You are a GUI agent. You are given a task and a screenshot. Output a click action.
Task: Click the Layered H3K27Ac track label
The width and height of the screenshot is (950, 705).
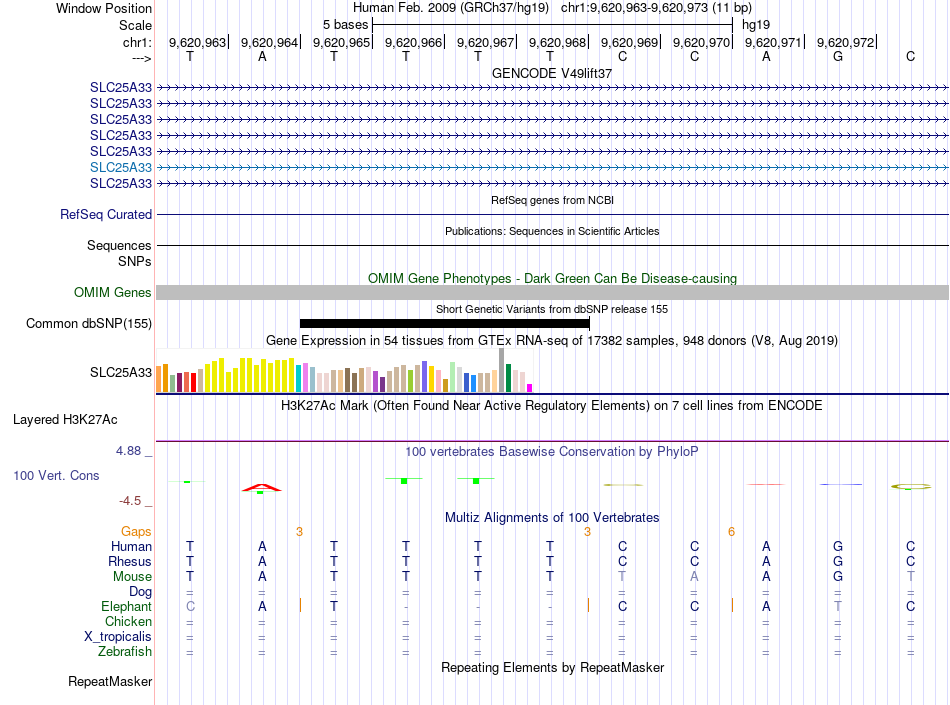(x=65, y=420)
